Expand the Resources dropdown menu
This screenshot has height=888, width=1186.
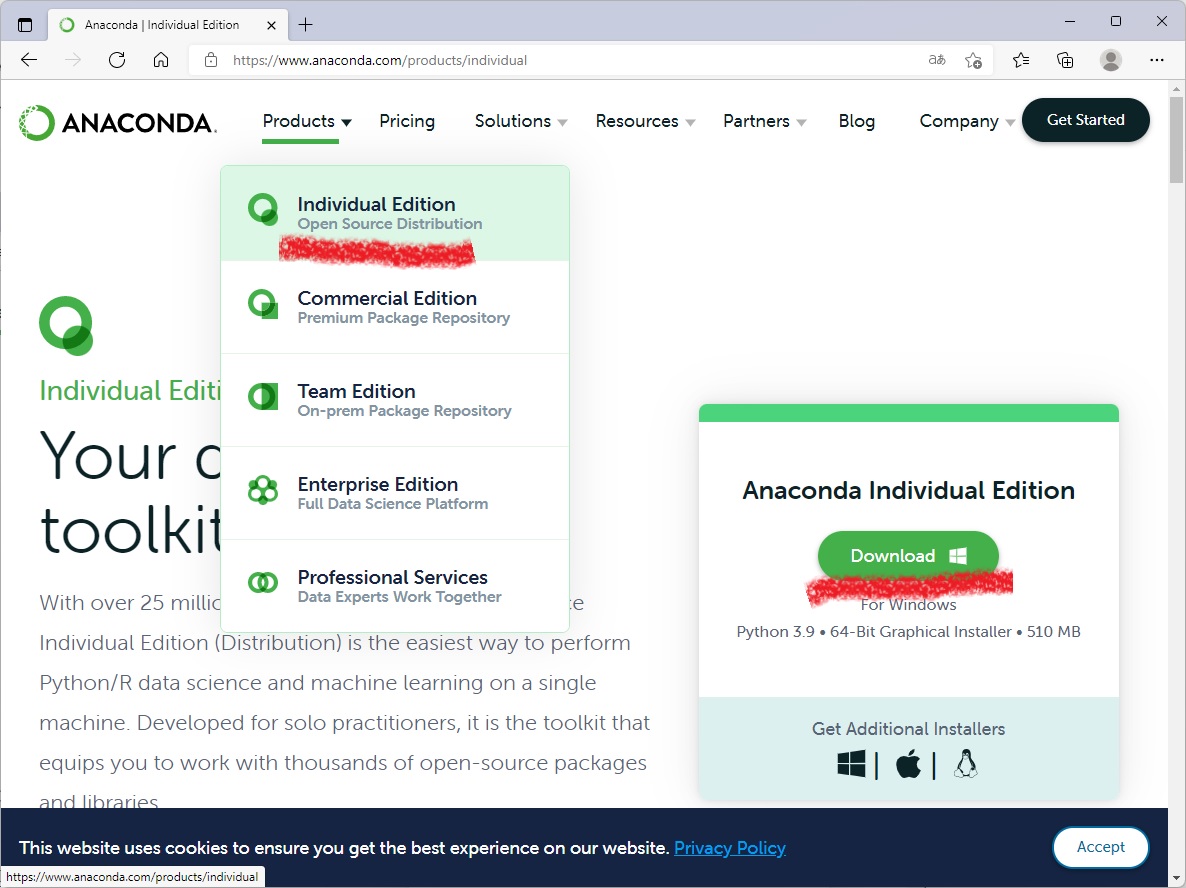[x=645, y=121]
